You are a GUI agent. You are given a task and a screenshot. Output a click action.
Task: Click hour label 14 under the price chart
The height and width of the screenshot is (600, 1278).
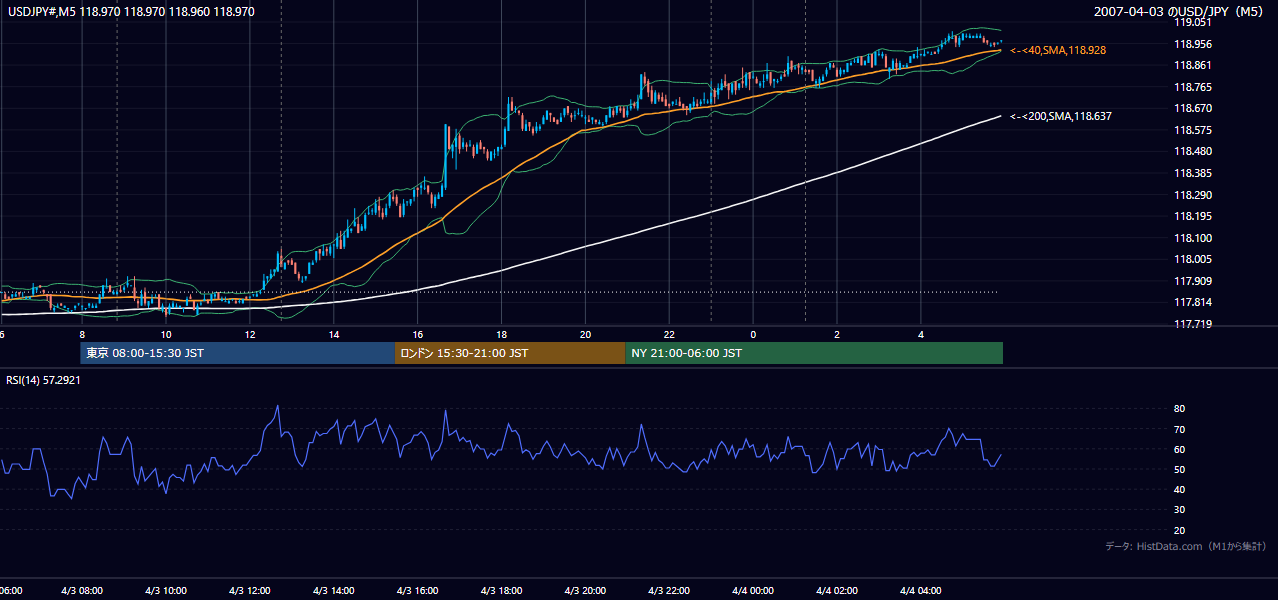334,335
